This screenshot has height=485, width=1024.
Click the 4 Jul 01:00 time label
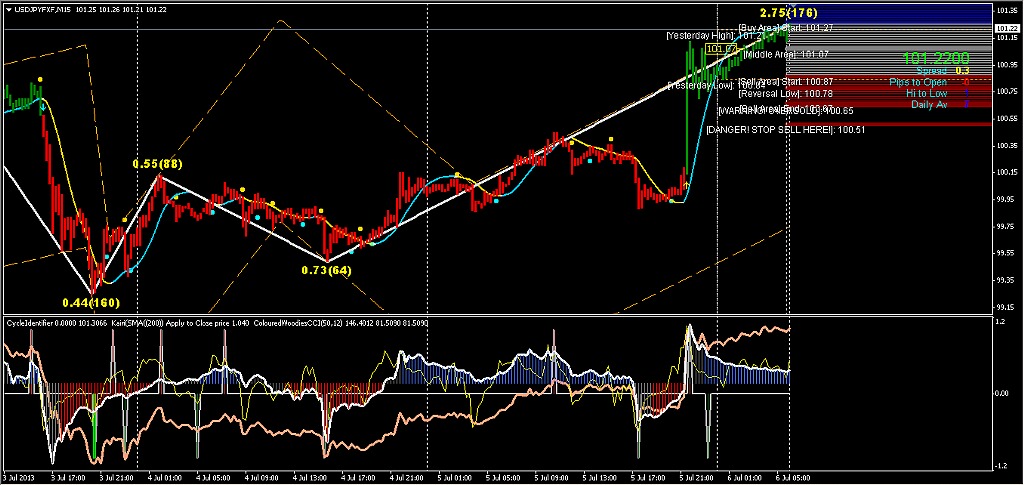[x=165, y=477]
